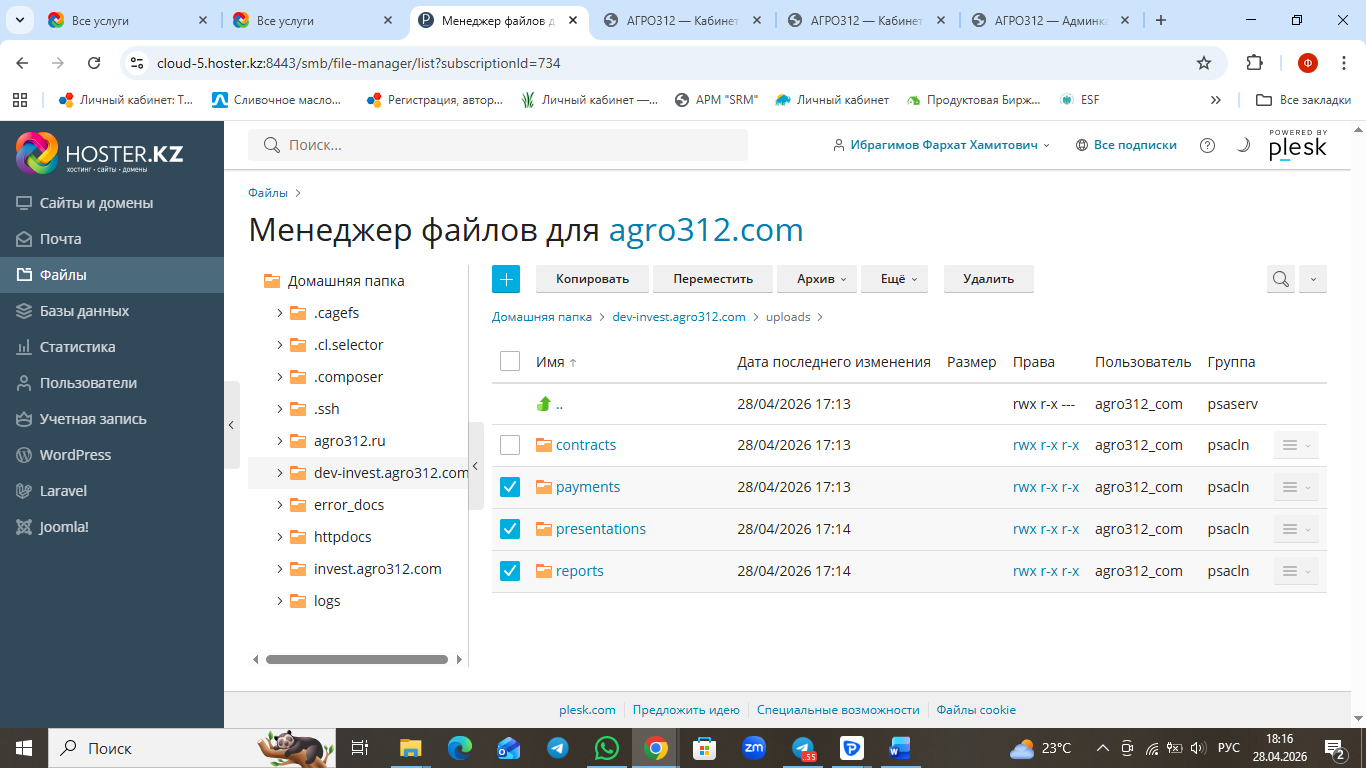The height and width of the screenshot is (768, 1366).
Task: Open Telegram from the taskbar
Action: tap(558, 748)
